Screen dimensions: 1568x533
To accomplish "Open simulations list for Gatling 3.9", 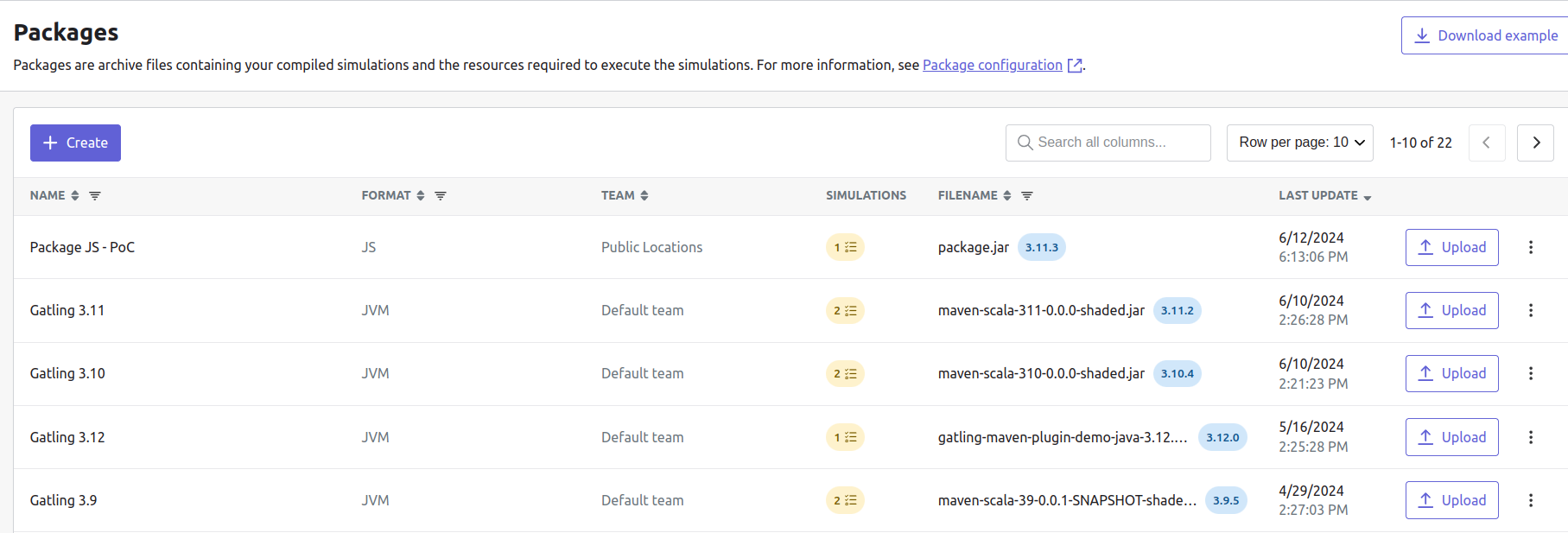I will pos(845,500).
